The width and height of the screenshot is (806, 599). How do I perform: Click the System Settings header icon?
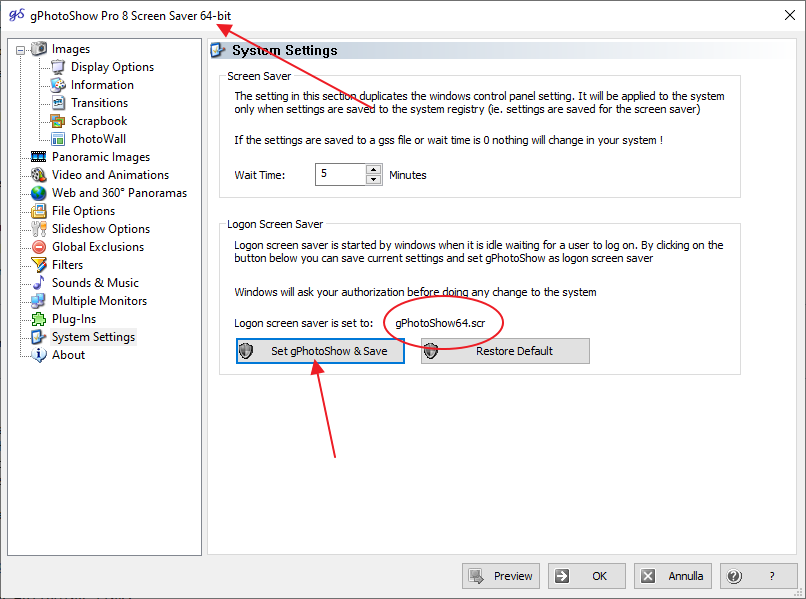click(218, 50)
